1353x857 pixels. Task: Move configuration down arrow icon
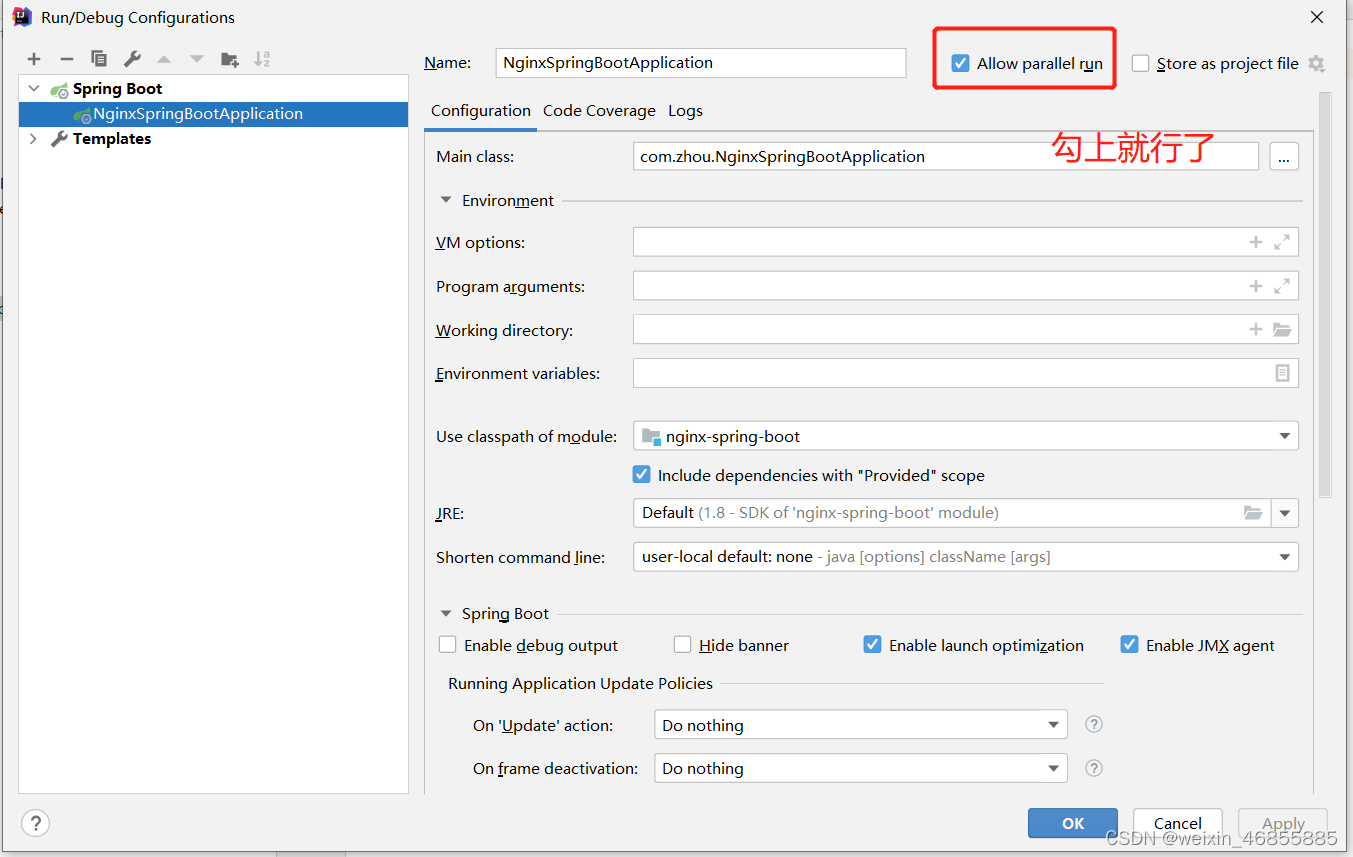point(197,59)
